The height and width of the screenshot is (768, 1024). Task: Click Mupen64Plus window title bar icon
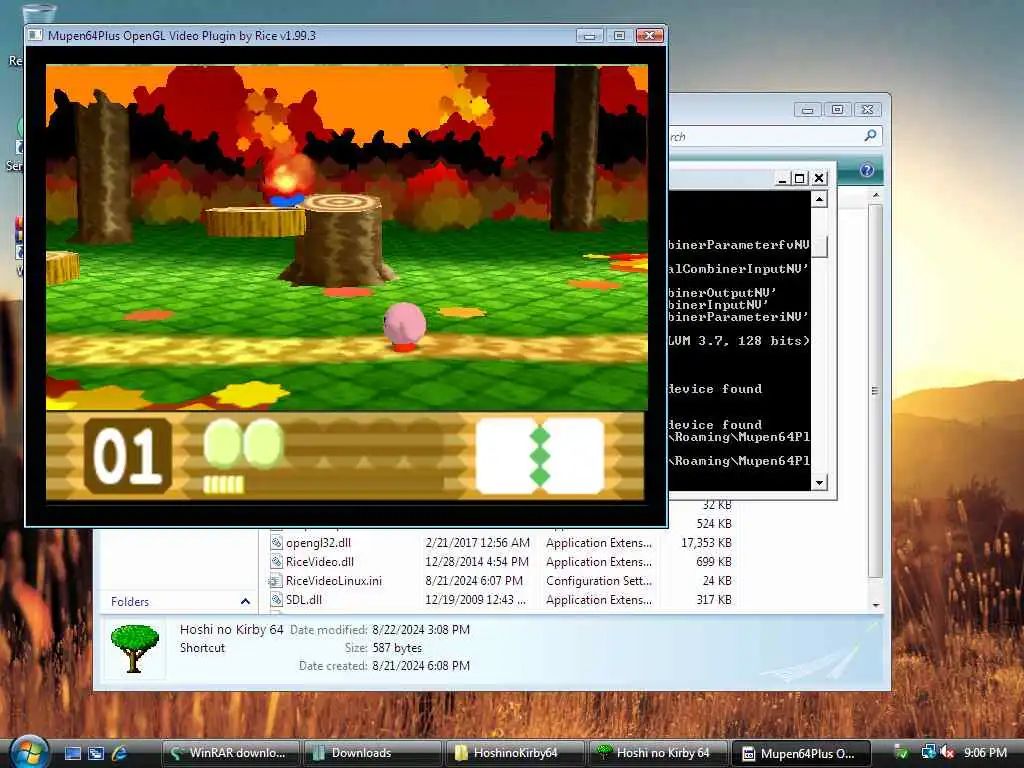point(35,35)
